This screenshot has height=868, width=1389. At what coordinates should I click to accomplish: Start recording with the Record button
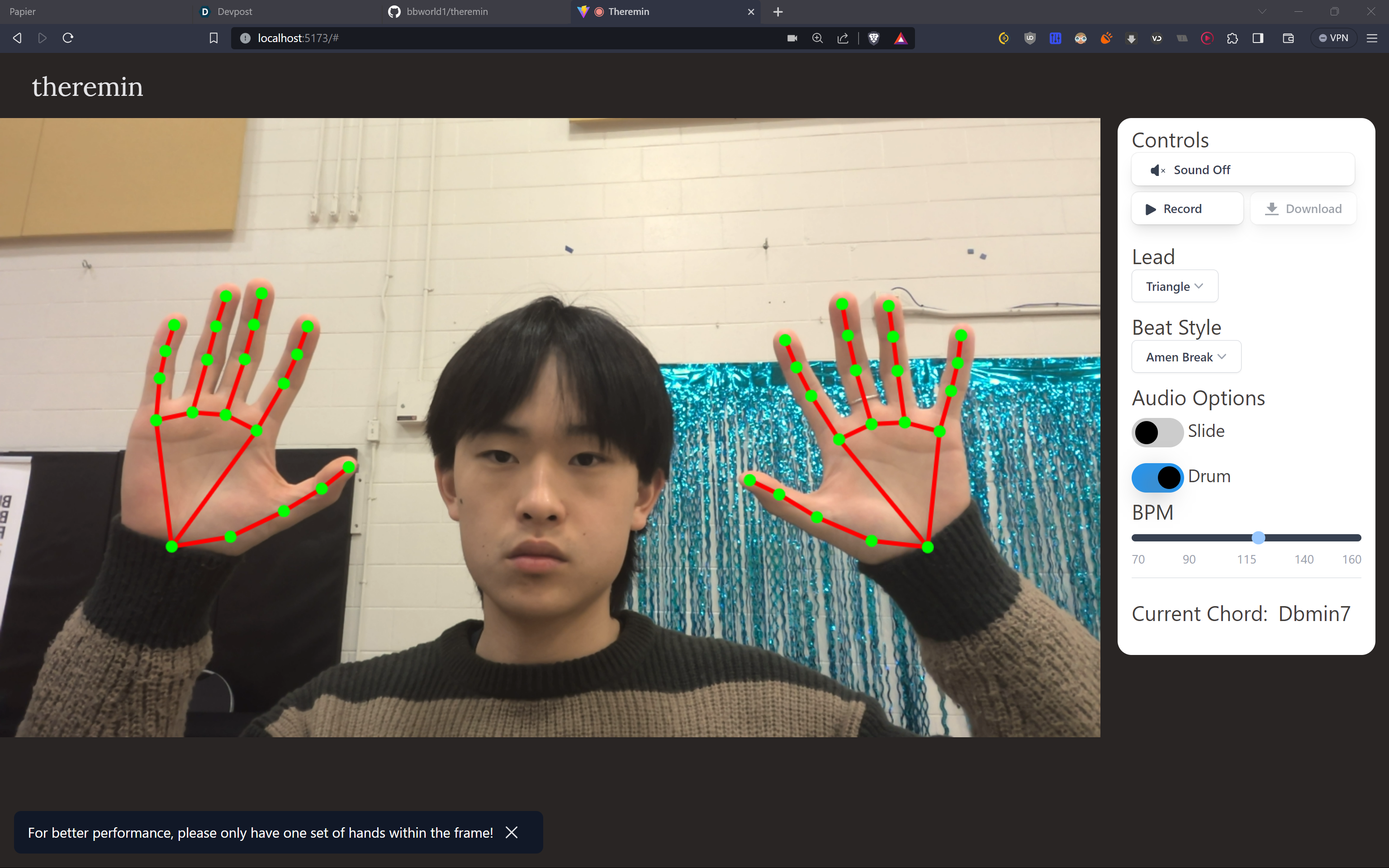pyautogui.click(x=1186, y=209)
